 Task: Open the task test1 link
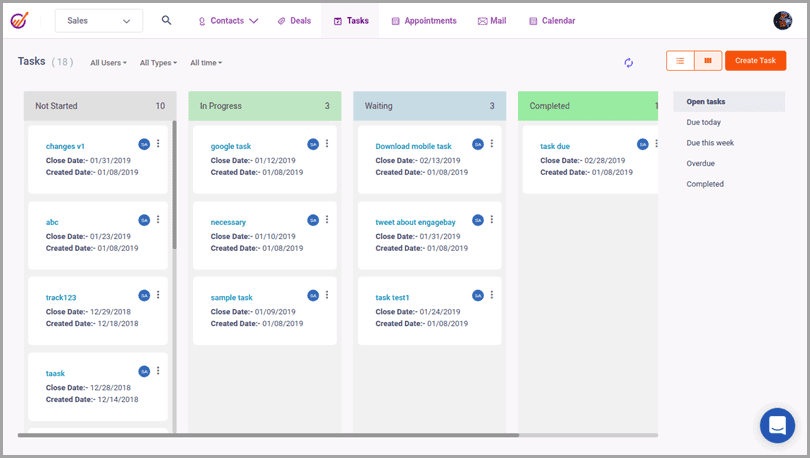pos(392,298)
